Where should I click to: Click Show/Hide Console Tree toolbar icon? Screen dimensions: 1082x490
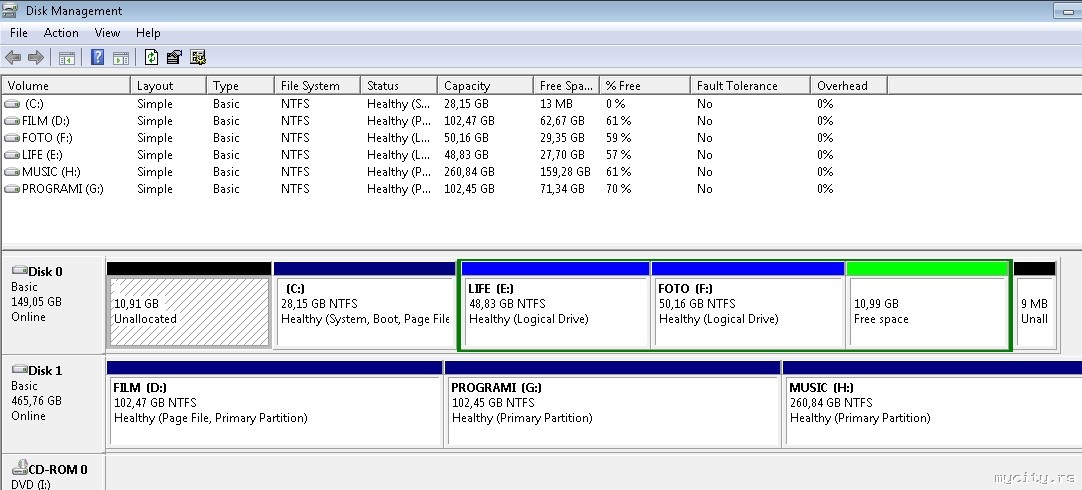67,57
